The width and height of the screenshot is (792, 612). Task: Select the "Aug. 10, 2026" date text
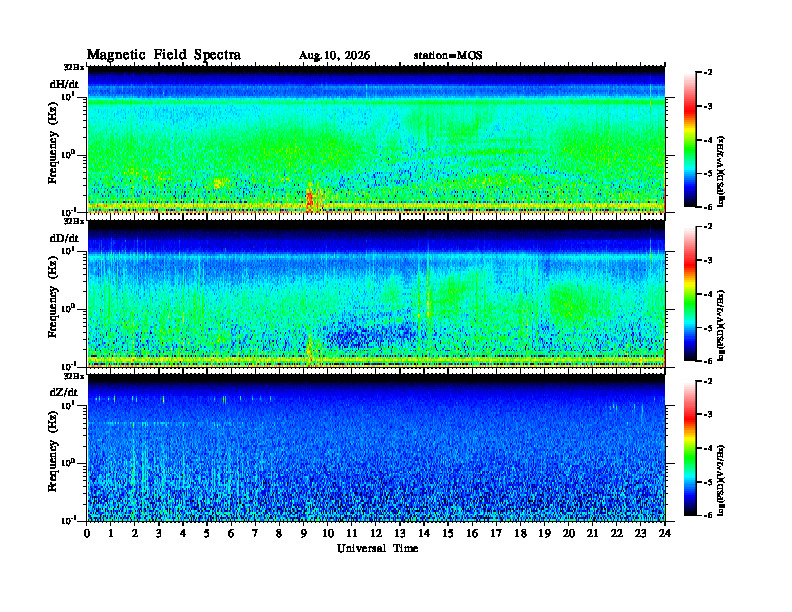334,56
